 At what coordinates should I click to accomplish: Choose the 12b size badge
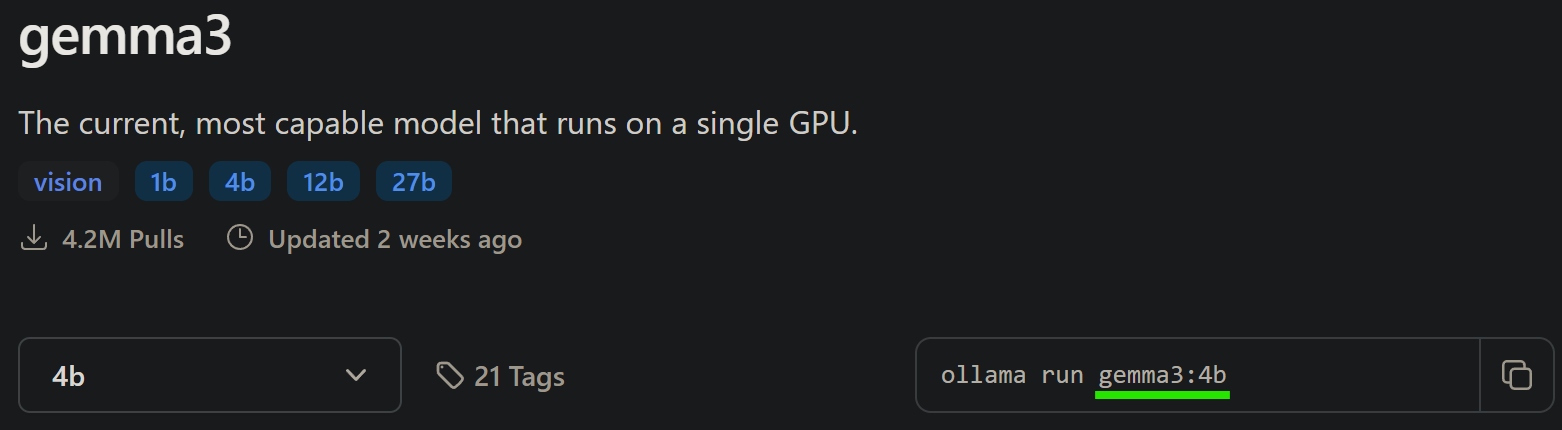[x=323, y=182]
